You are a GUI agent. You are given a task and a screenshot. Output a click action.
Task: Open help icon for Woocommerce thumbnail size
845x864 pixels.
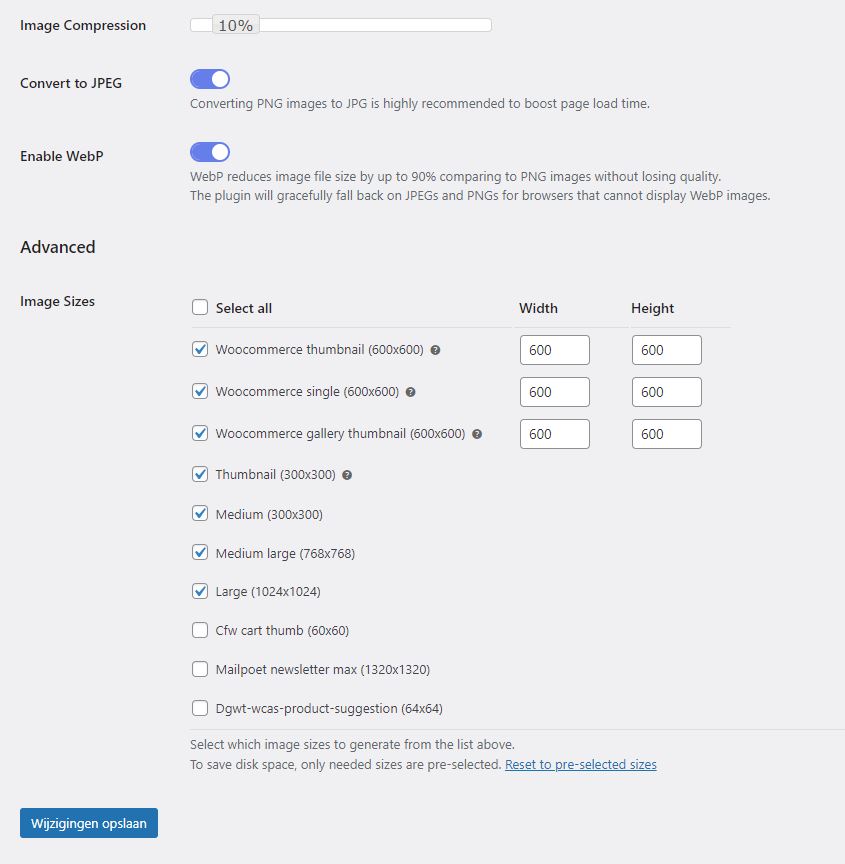(435, 350)
